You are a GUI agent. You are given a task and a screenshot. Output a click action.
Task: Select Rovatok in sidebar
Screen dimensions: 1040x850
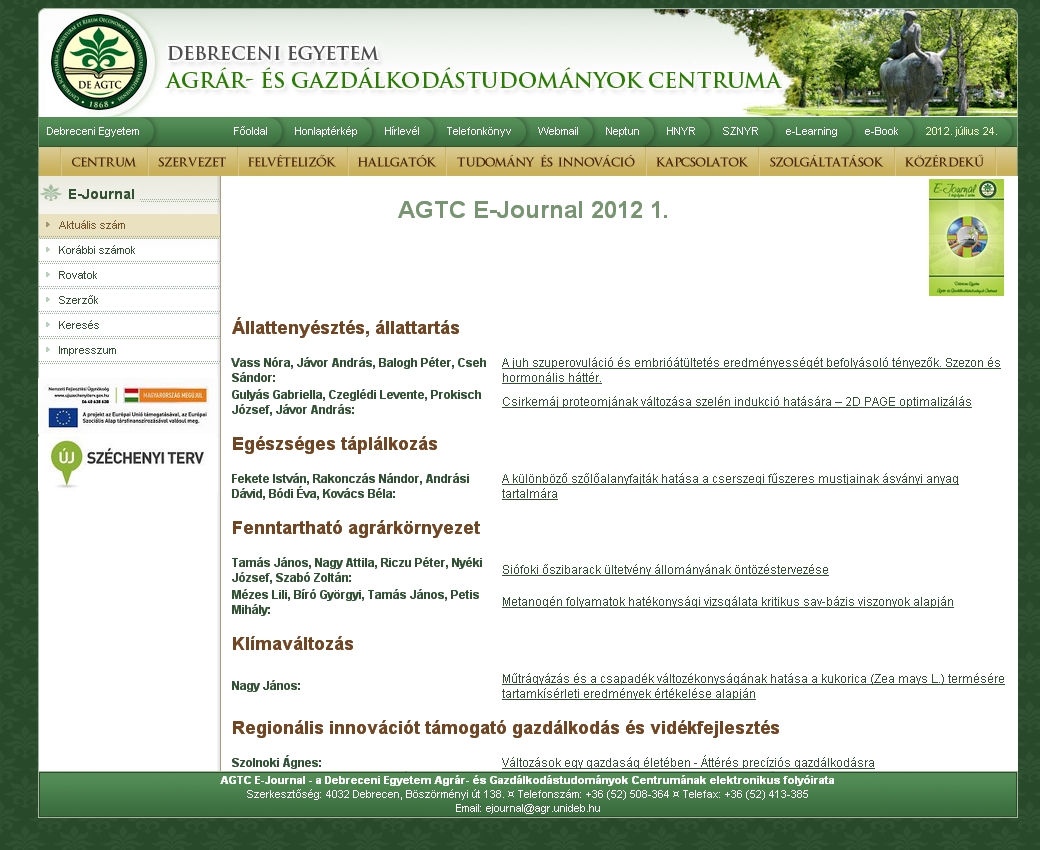click(129, 275)
